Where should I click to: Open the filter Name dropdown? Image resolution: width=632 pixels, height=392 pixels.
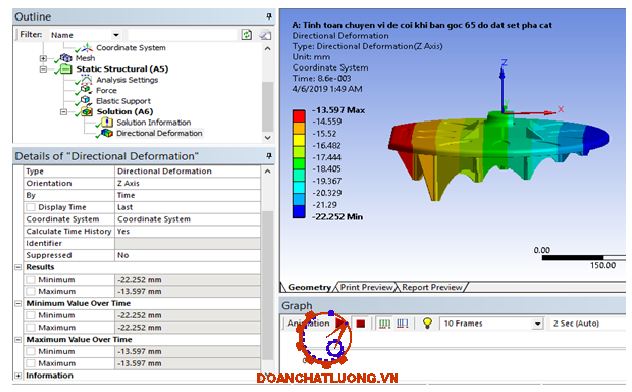click(x=116, y=35)
